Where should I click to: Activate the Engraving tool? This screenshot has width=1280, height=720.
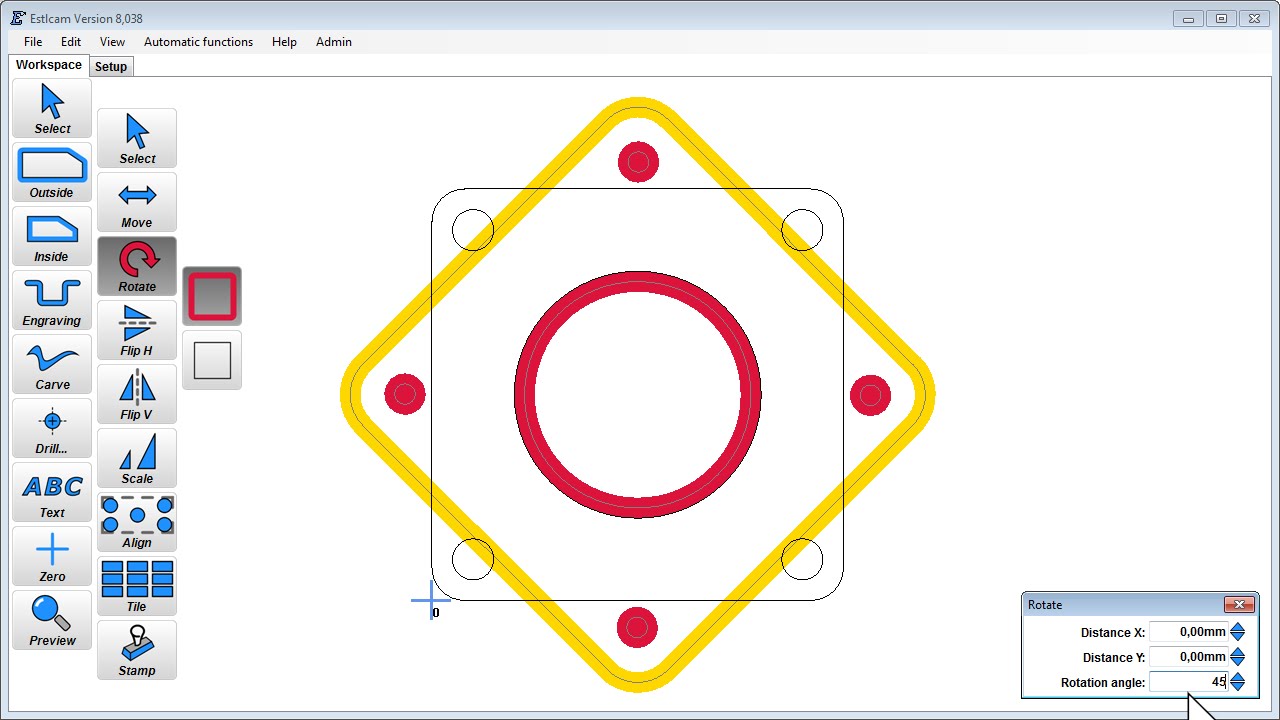[52, 300]
